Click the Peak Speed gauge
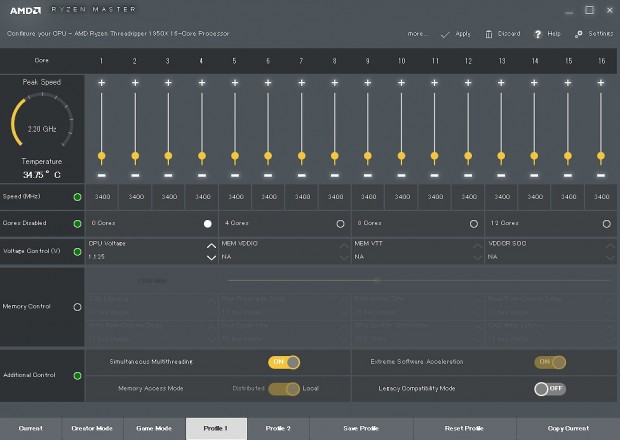 (x=42, y=121)
